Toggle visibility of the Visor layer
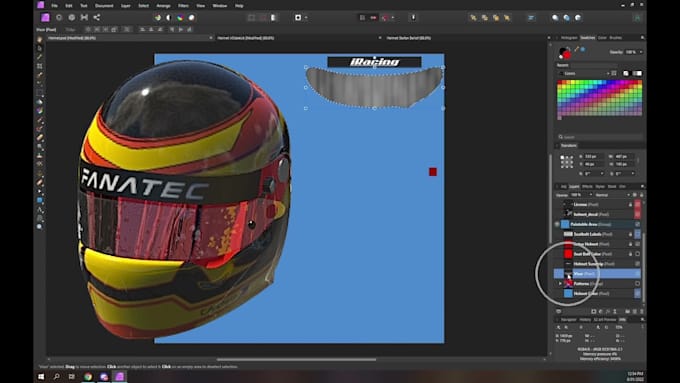The height and width of the screenshot is (383, 680). click(638, 274)
